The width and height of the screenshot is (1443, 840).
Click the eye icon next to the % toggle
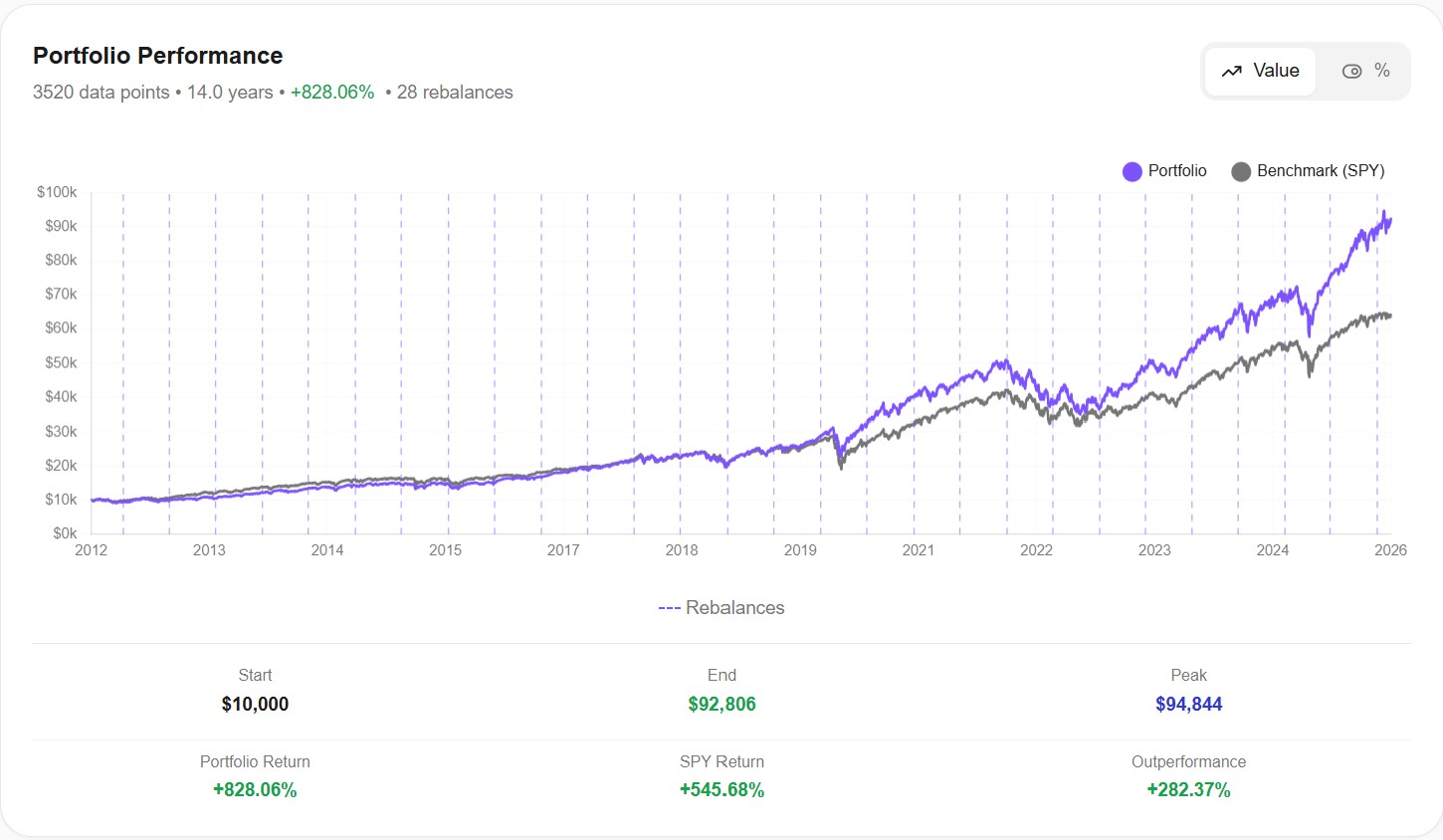point(1351,72)
